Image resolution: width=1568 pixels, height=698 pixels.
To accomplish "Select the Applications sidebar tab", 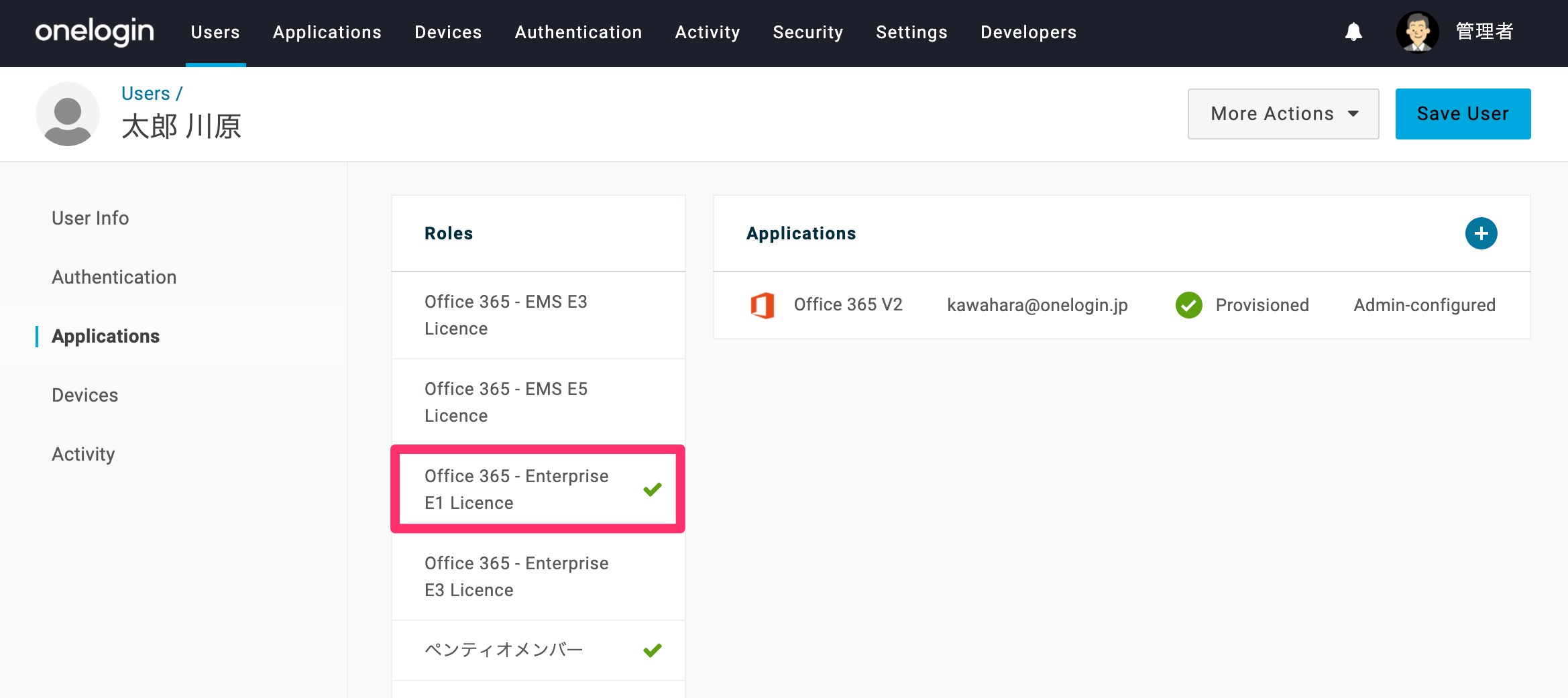I will 106,336.
